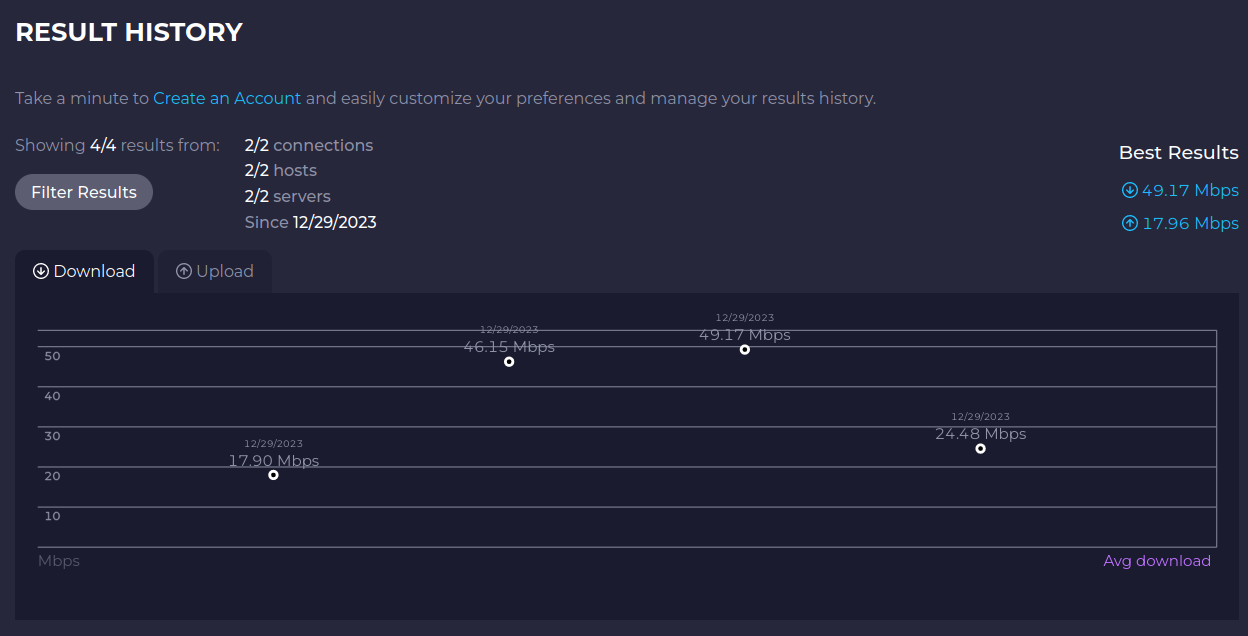
Task: Click the 12/29/2023 label above 24.48 Mbps
Action: pos(980,416)
